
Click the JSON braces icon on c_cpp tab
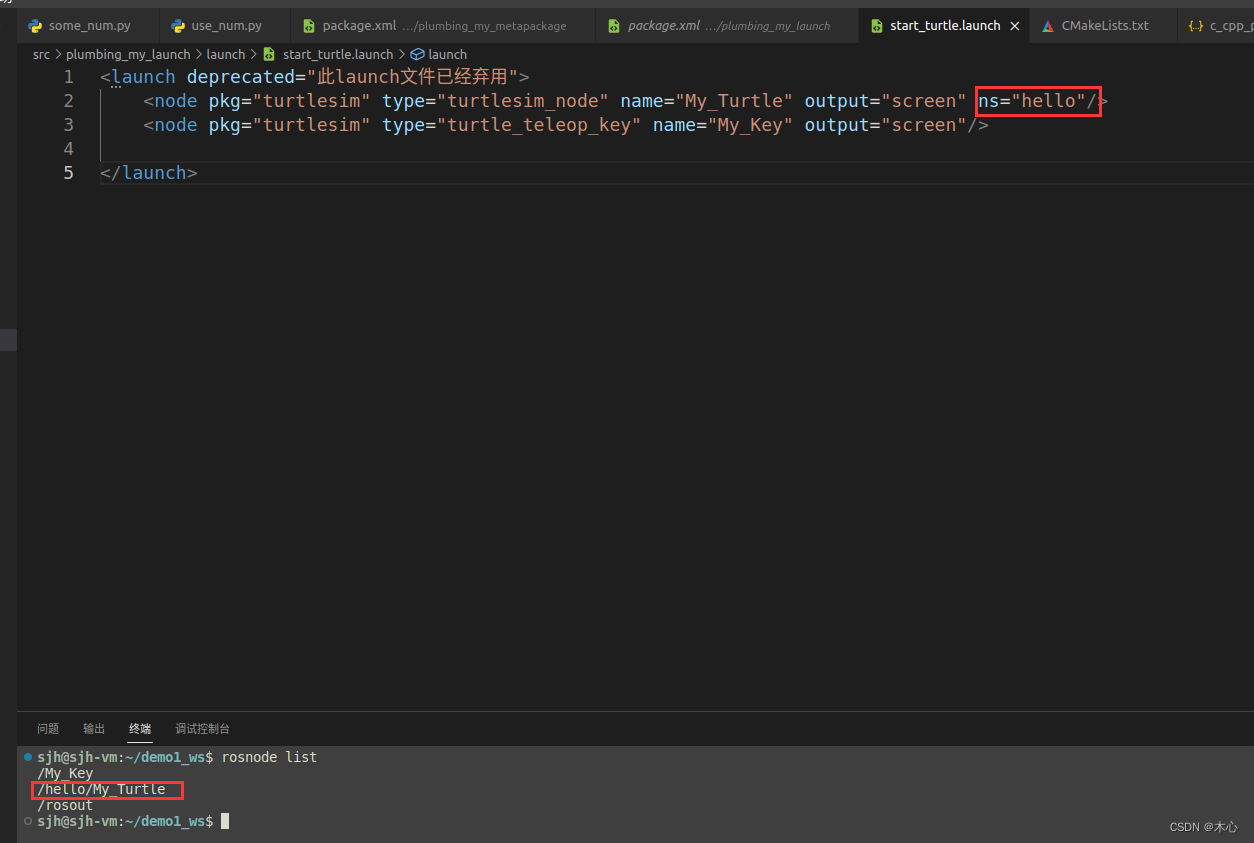(x=1196, y=26)
